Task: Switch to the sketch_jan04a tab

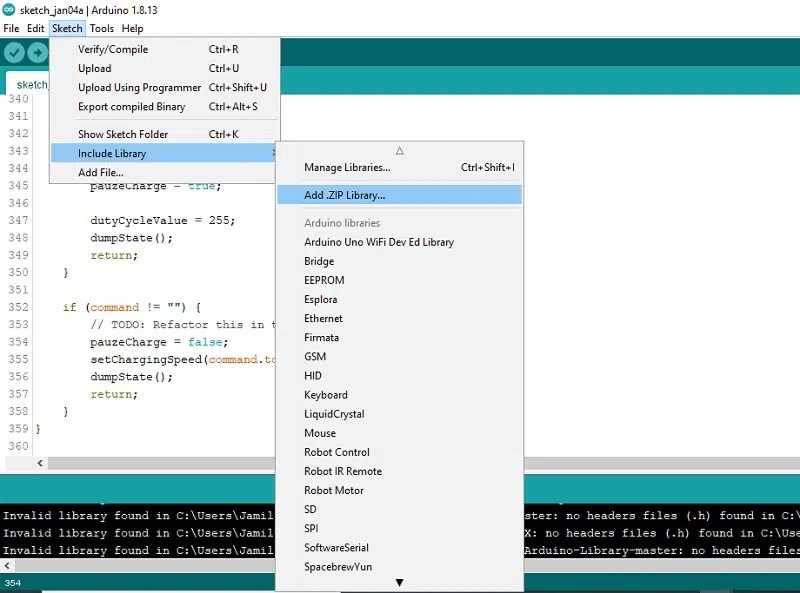Action: pyautogui.click(x=29, y=85)
